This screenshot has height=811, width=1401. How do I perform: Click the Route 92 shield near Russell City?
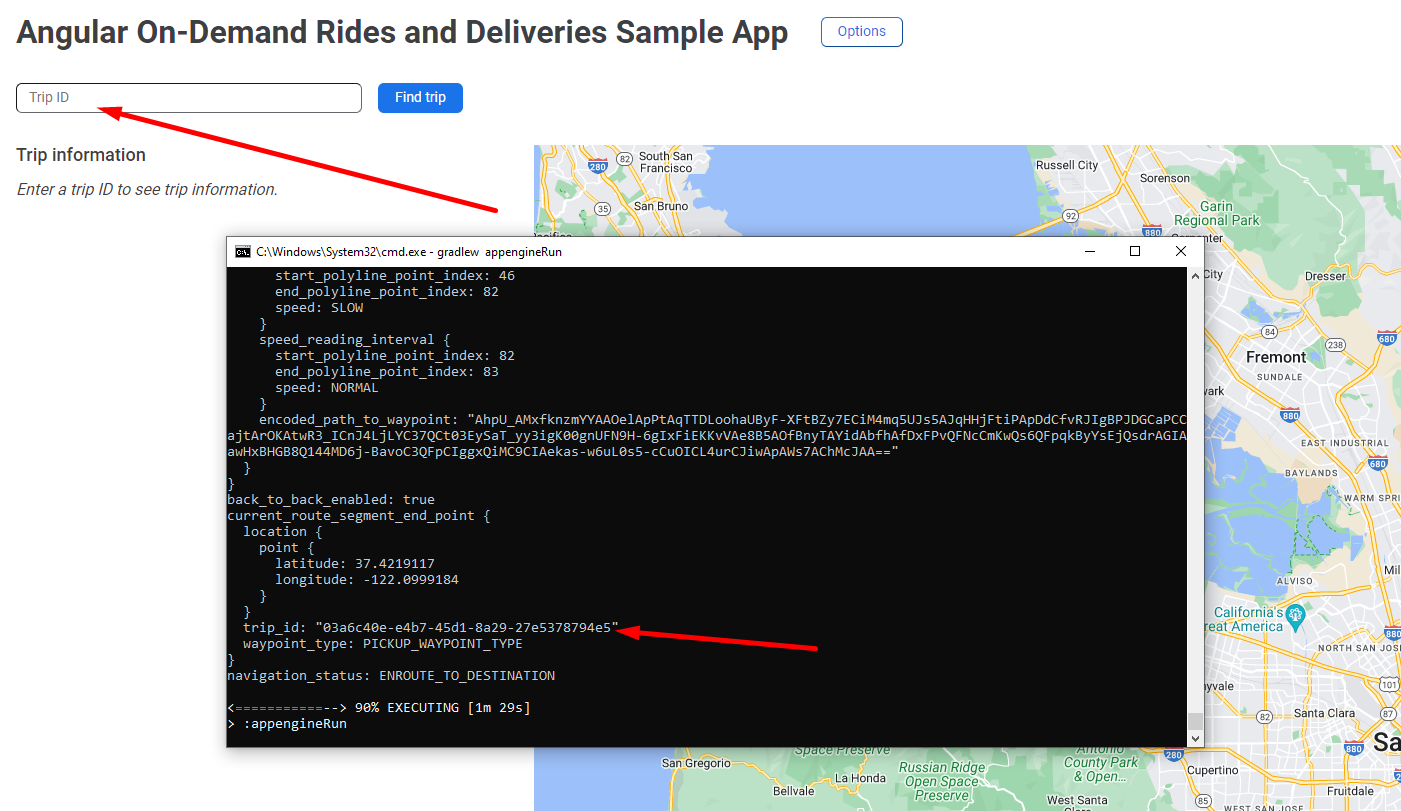pos(1071,215)
